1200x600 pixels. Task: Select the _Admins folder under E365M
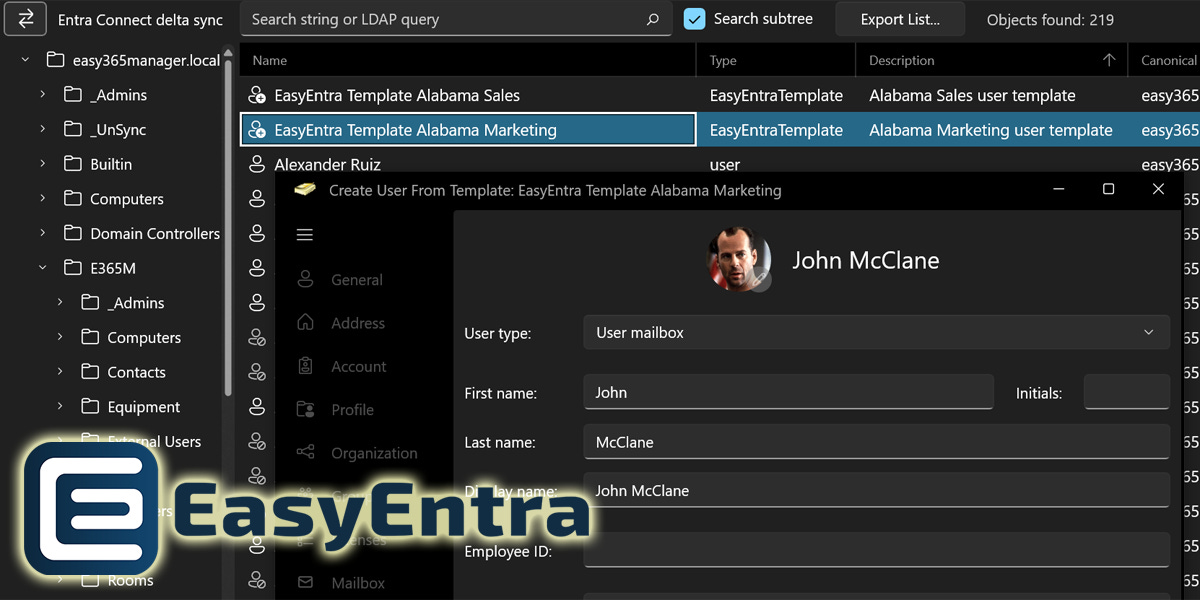[135, 303]
